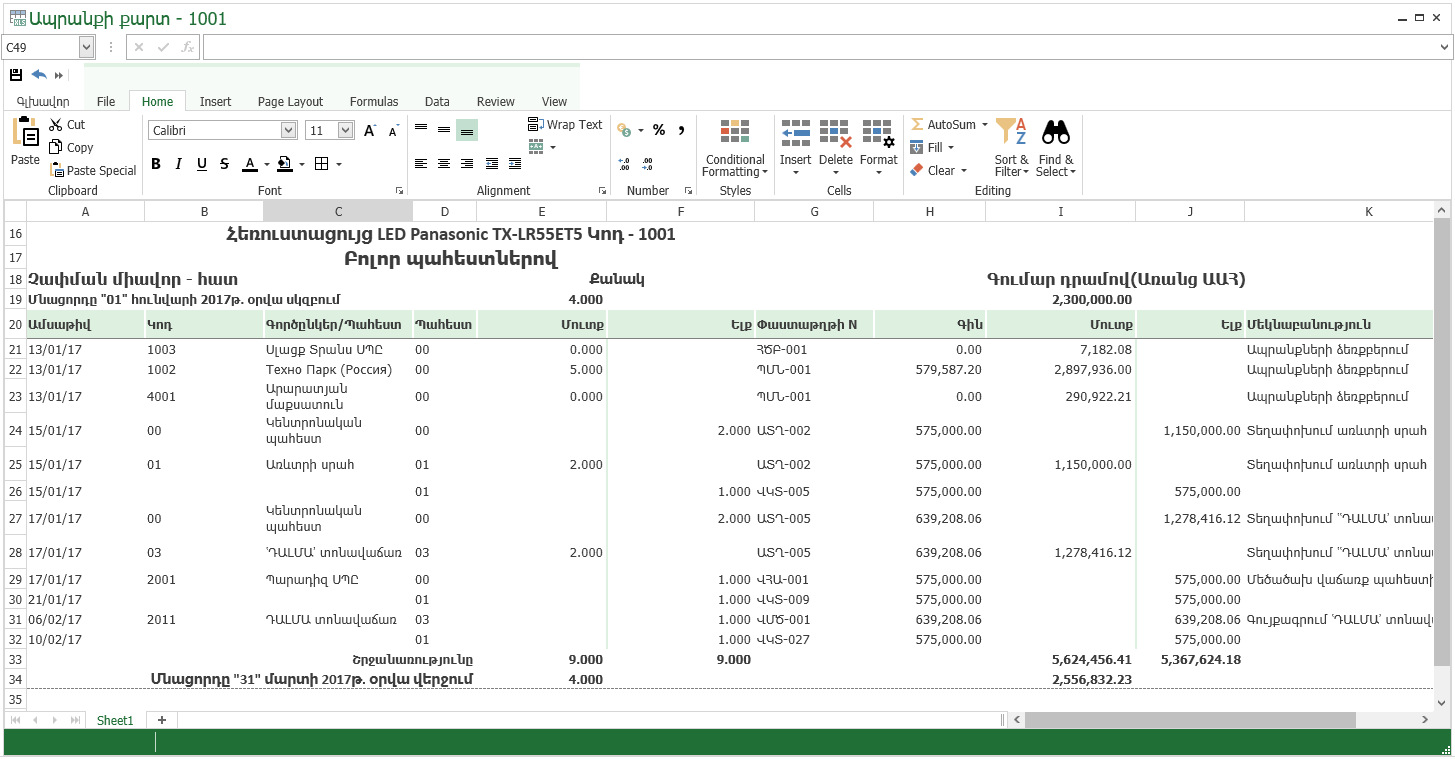Image resolution: width=1455 pixels, height=759 pixels.
Task: Select column C header
Action: point(338,211)
